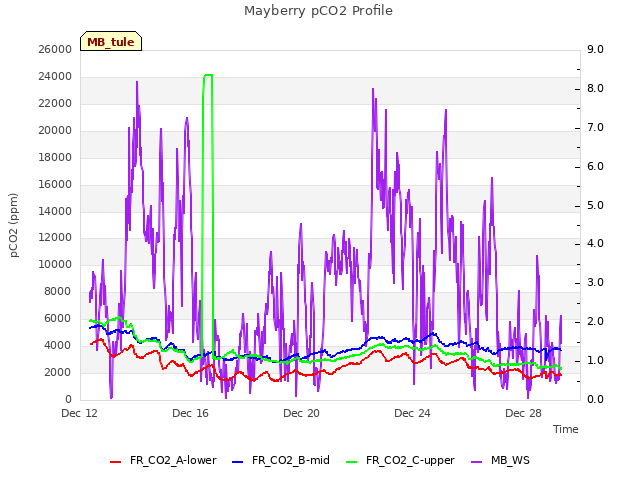Click the Dec 24 x-axis tick label
This screenshot has height=480, width=640.
point(413,413)
